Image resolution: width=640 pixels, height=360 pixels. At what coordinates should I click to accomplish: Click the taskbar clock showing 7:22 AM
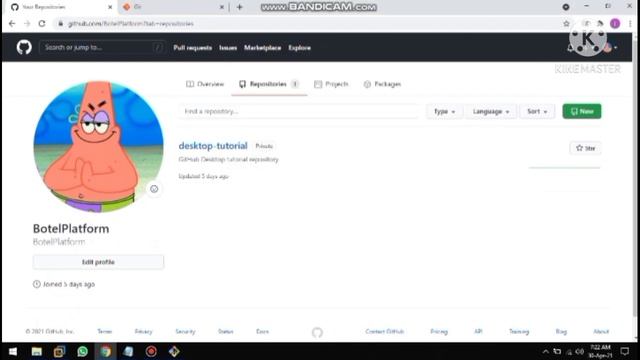click(x=600, y=351)
